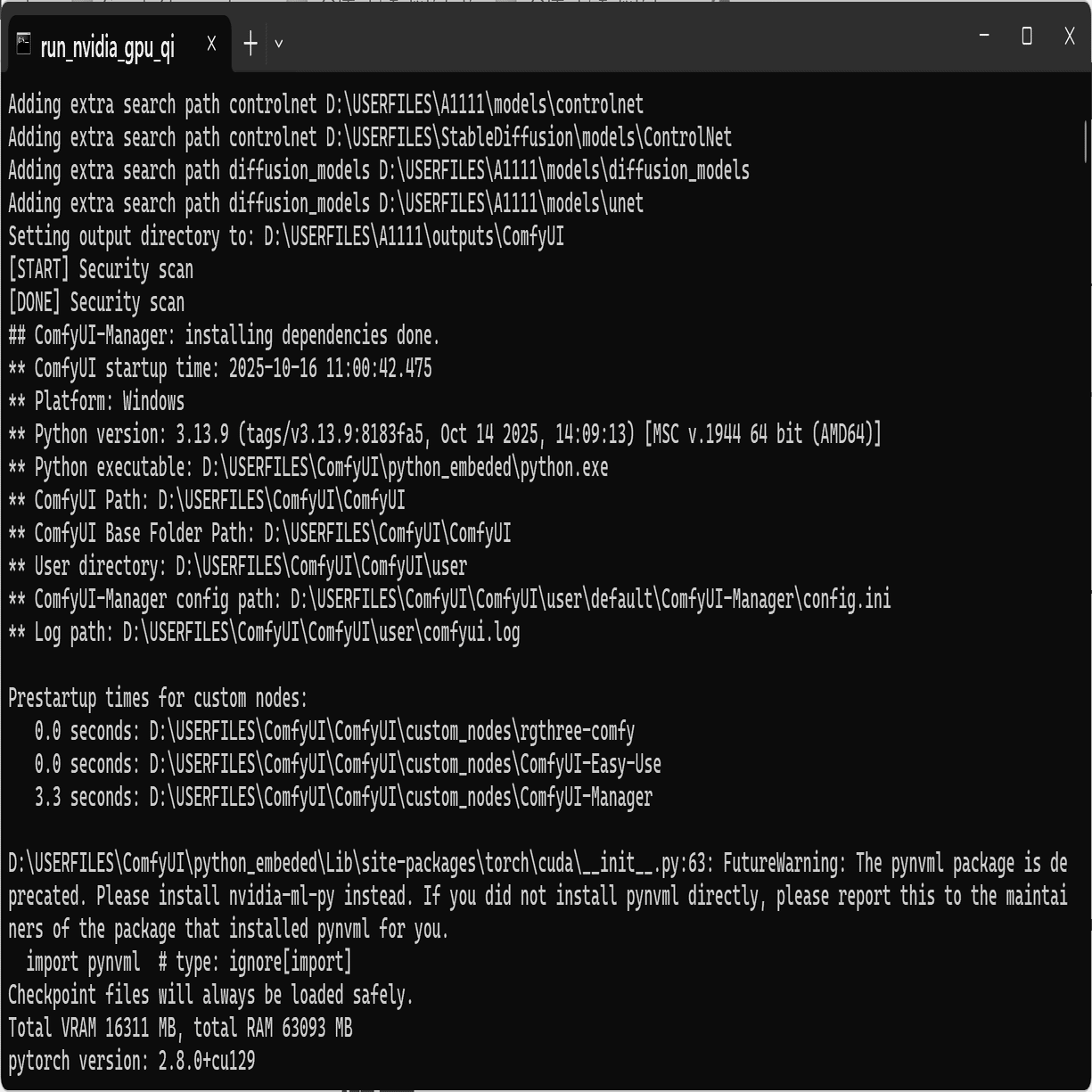1092x1092 pixels.
Task: Click the comfyui.log log path line
Action: [x=264, y=632]
